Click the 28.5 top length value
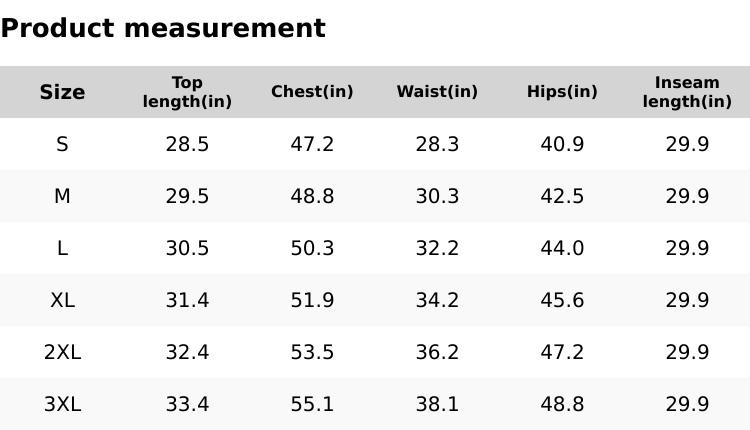 (187, 144)
